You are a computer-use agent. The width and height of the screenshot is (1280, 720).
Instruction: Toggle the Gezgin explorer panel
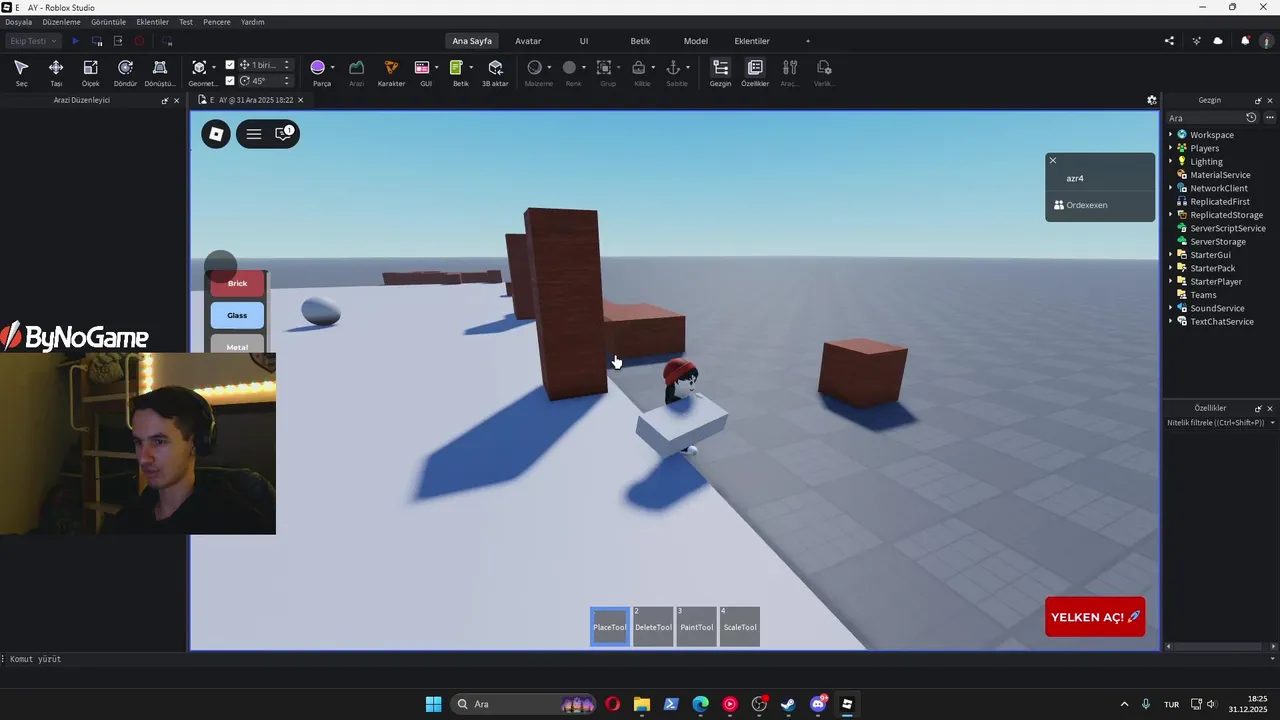pos(720,72)
